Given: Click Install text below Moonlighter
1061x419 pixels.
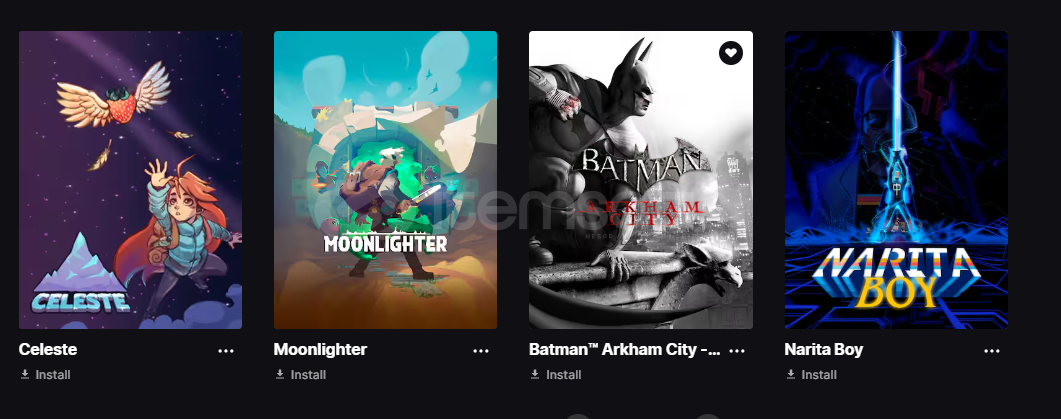Looking at the screenshot, I should [x=308, y=374].
